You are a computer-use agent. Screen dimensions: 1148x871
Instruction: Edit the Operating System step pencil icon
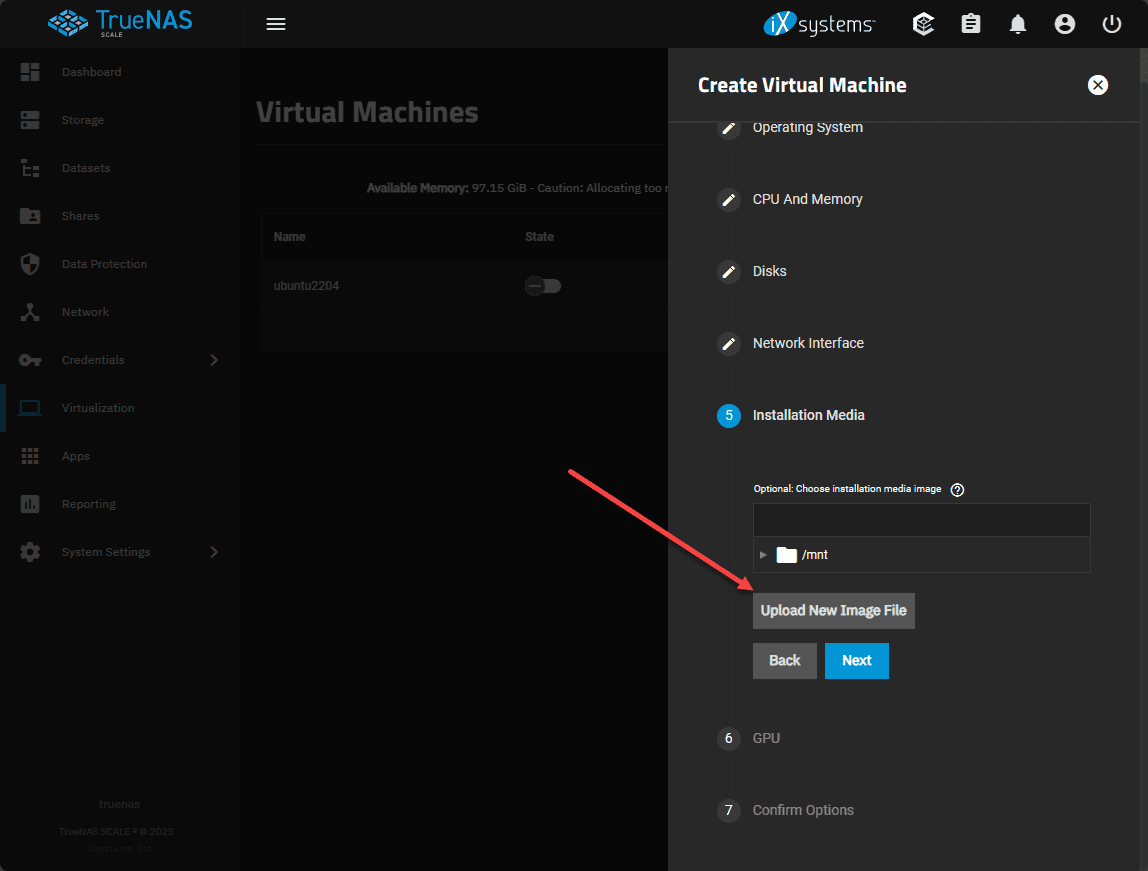(729, 128)
